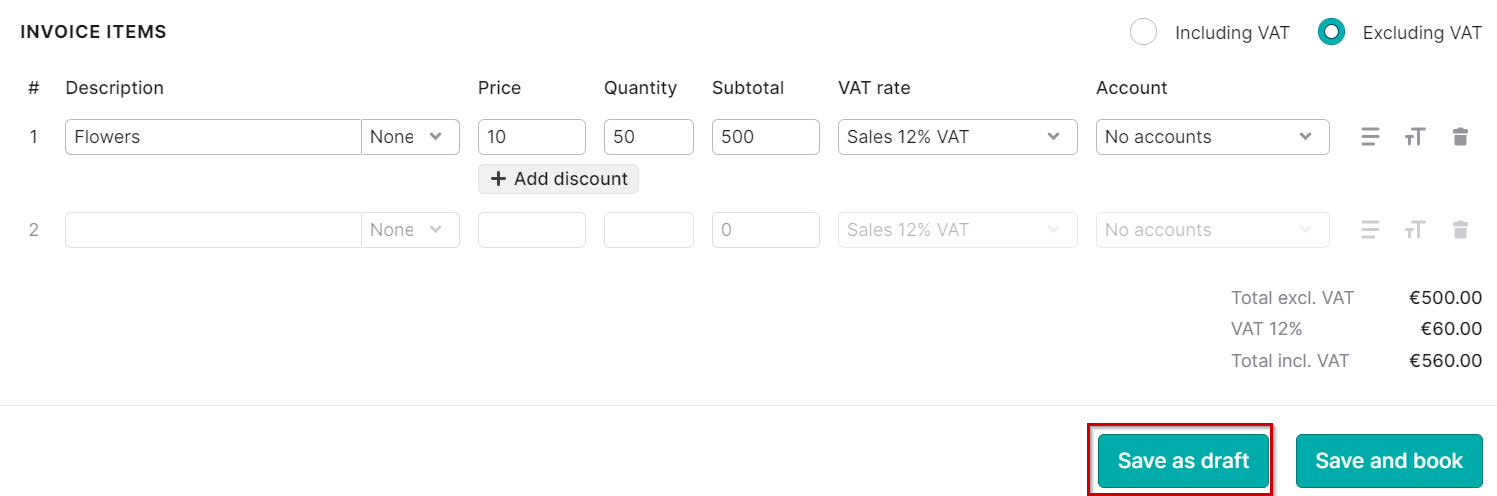The height and width of the screenshot is (496, 1497).
Task: Click the plus icon on Add discount
Action: [x=498, y=179]
